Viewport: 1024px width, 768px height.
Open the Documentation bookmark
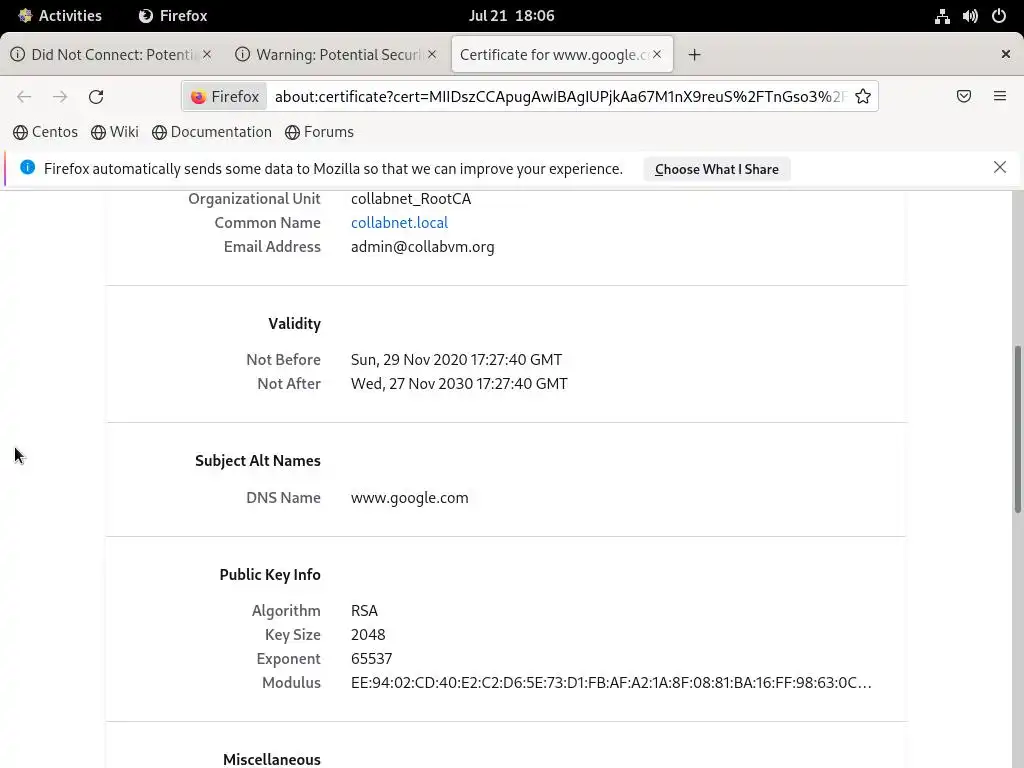[212, 132]
